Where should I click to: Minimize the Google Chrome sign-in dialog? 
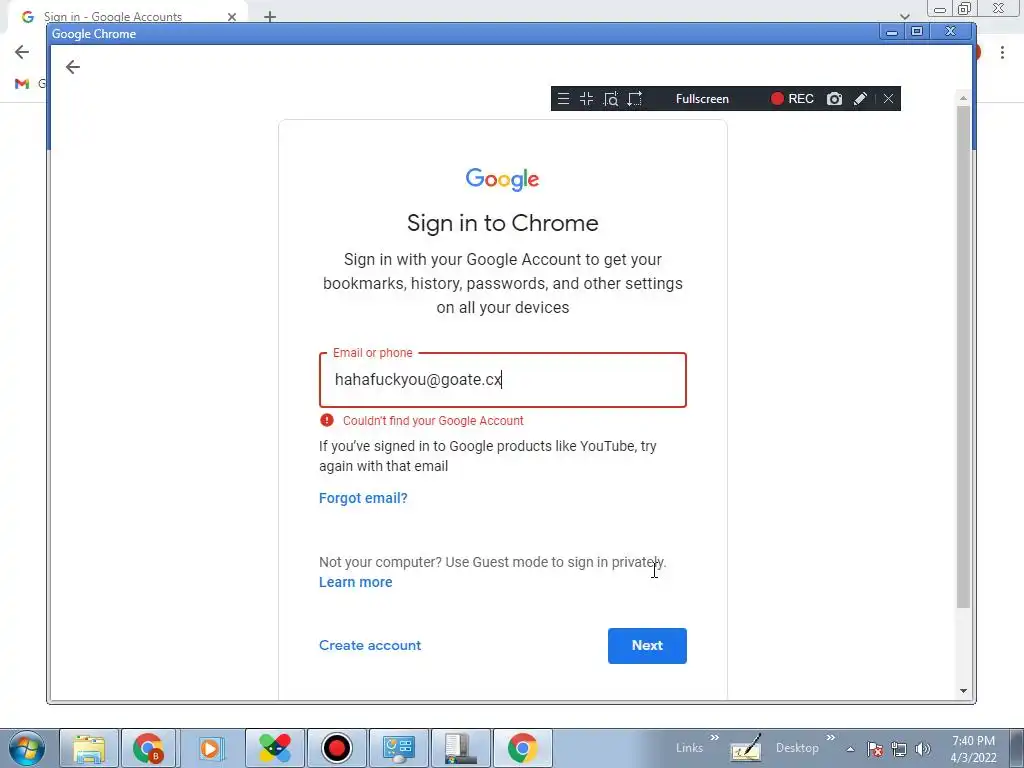[x=891, y=32]
